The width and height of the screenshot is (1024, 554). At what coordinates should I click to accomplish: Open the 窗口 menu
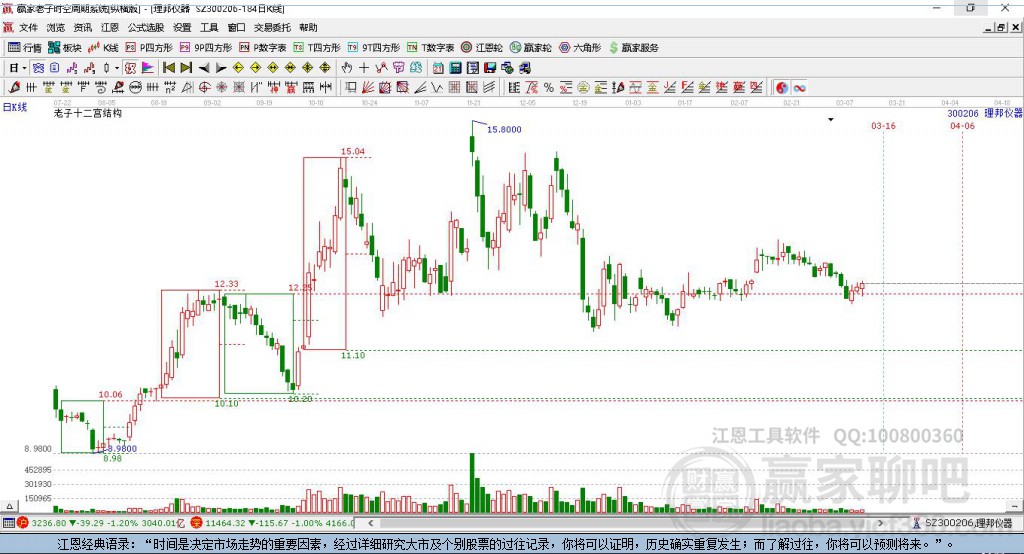click(236, 27)
